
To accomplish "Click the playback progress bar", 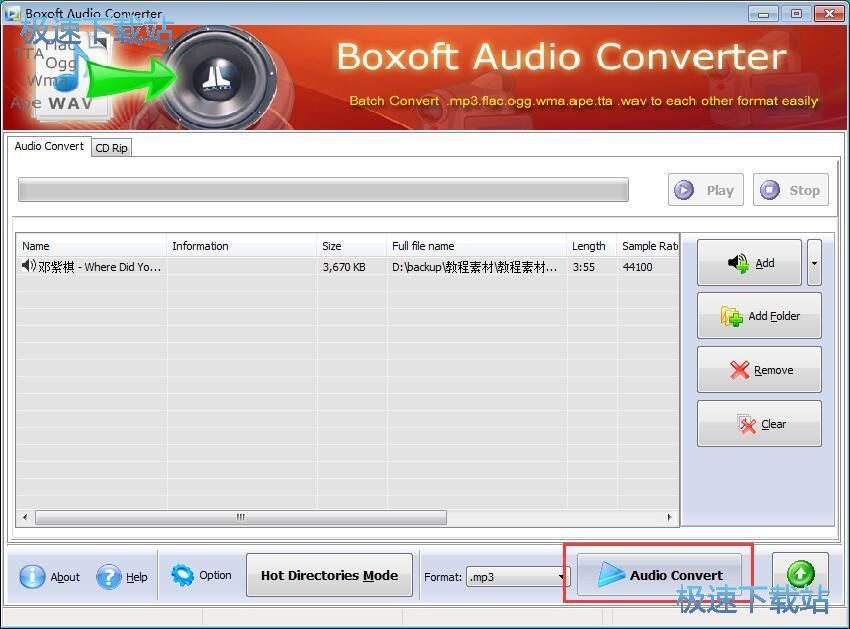I will pyautogui.click(x=323, y=190).
